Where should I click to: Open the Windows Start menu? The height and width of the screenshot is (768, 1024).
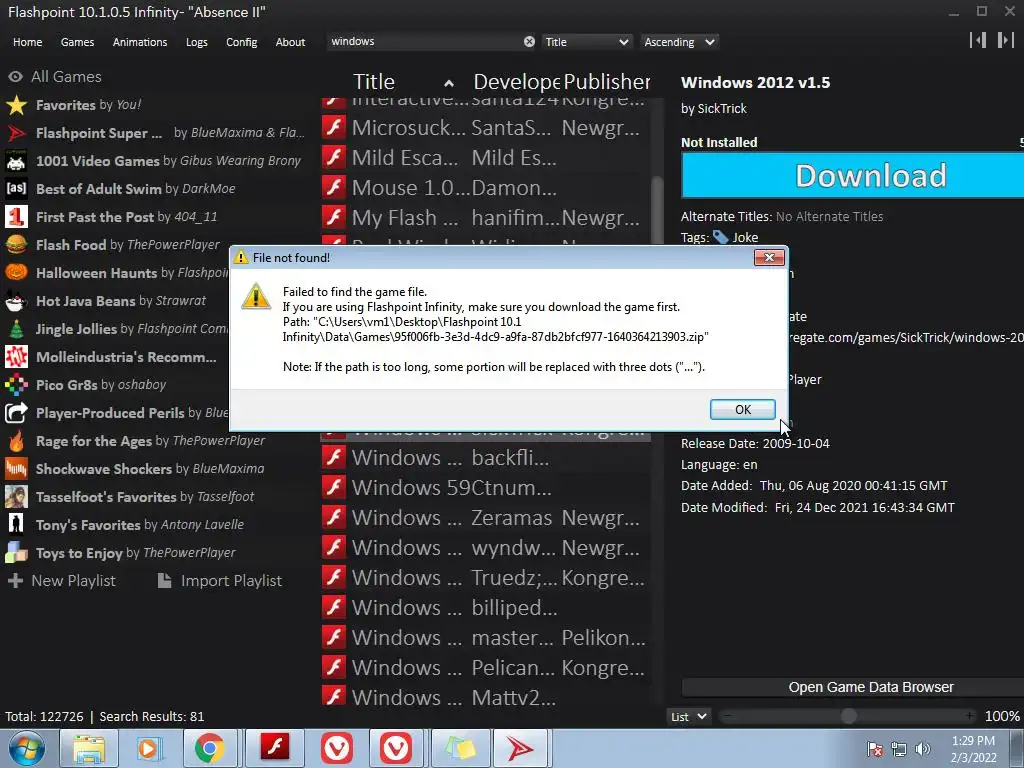tap(27, 748)
